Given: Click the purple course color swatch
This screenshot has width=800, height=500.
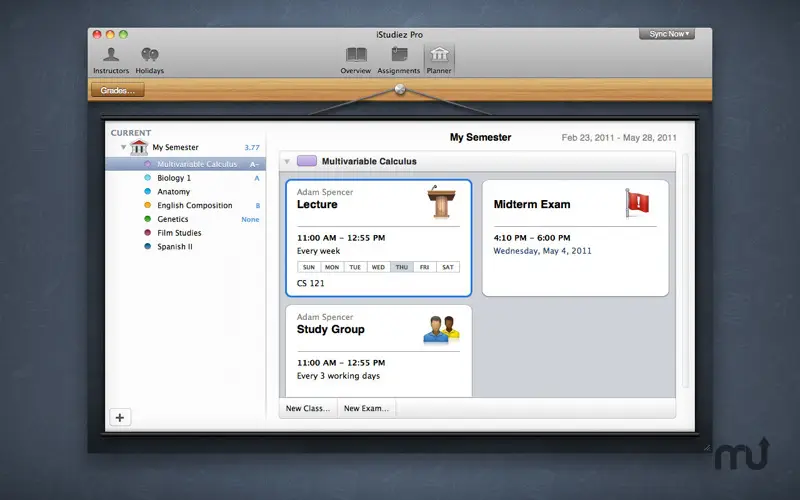Looking at the screenshot, I should tap(307, 161).
